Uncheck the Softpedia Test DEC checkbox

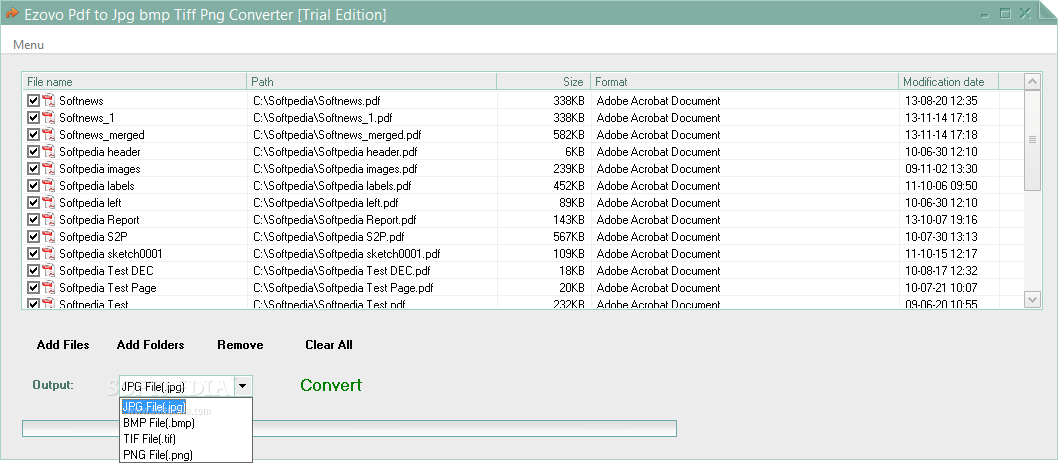[33, 271]
